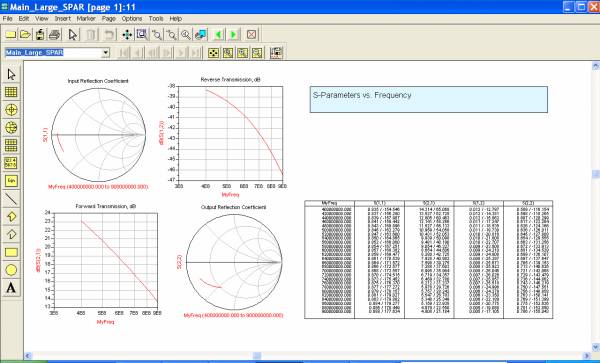Open the Marker menu
This screenshot has height=363, width=600.
tap(86, 18)
